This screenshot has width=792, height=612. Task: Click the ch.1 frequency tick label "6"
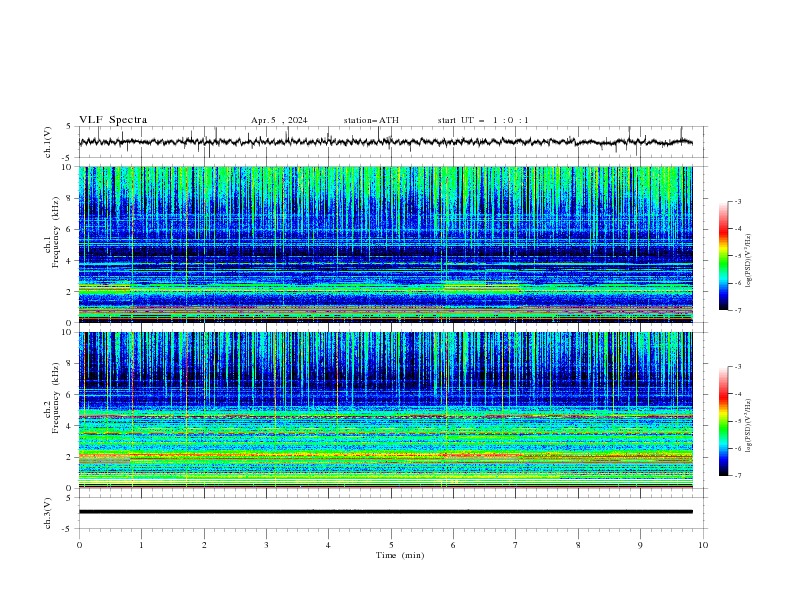click(69, 229)
